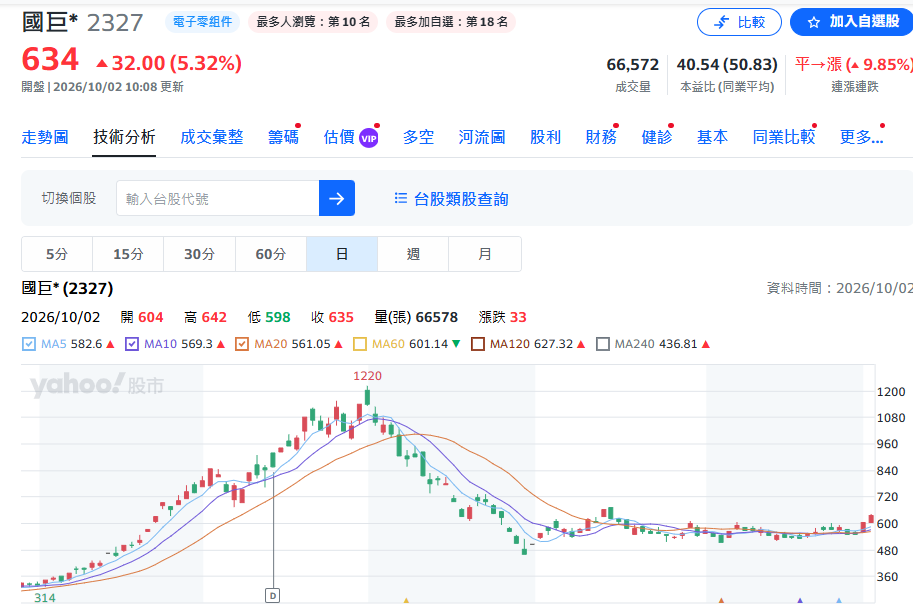Select the 5分 chart interval
913x612 pixels.
tap(57, 254)
